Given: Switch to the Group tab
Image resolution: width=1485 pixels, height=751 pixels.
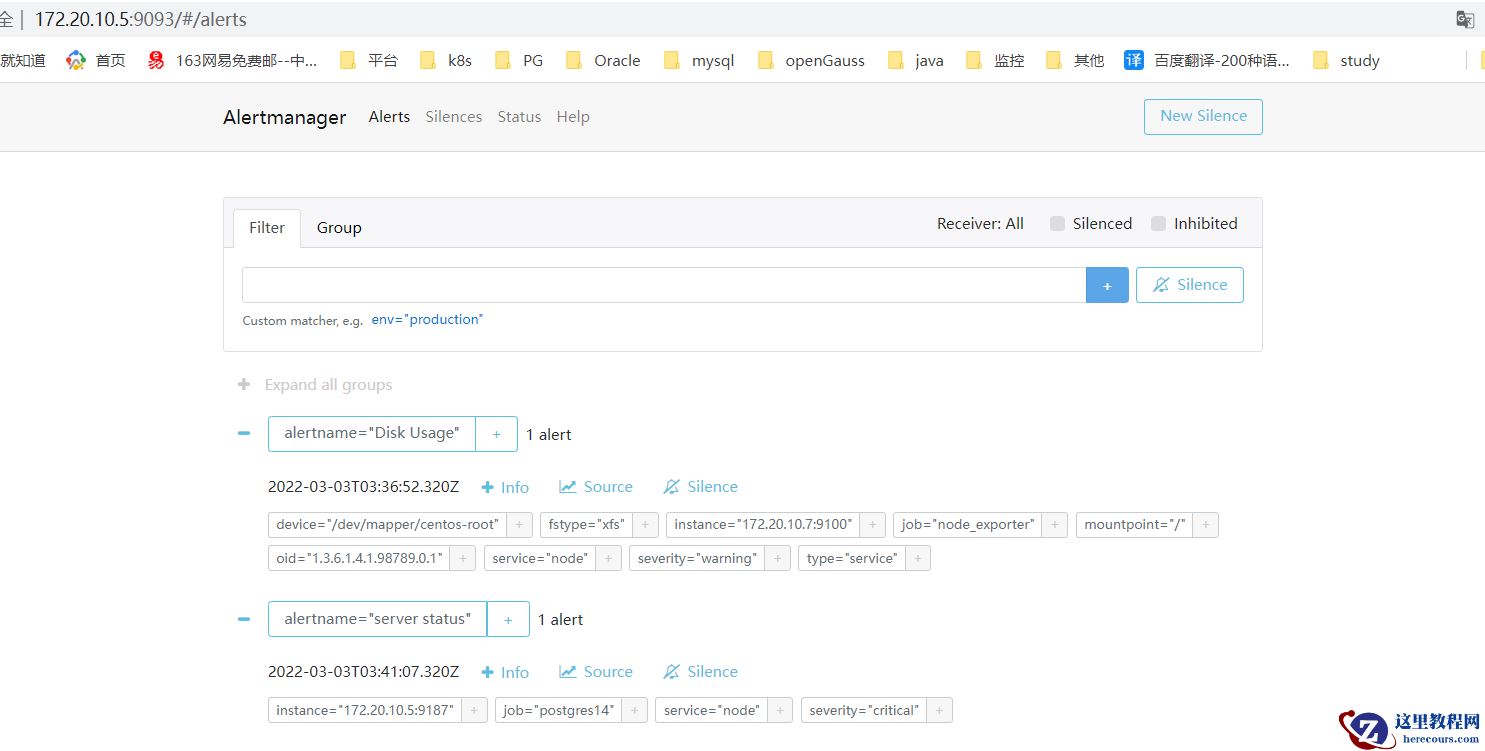Looking at the screenshot, I should coord(339,228).
